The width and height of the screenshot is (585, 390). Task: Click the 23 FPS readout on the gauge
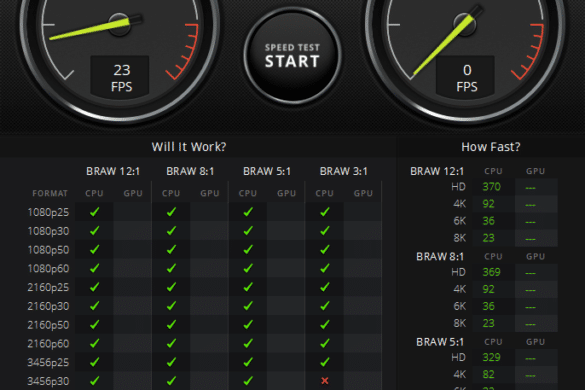tap(120, 78)
